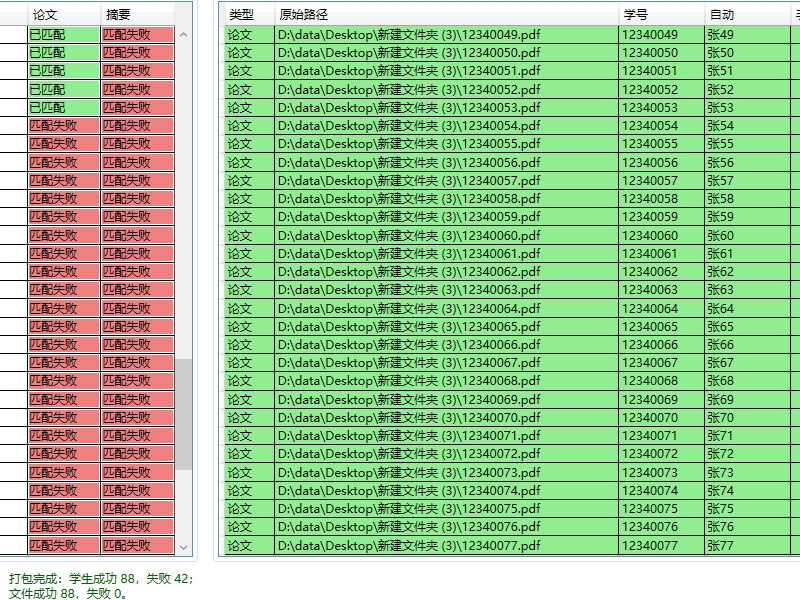Select the name cell 张60
The image size is (800, 600).
pyautogui.click(x=720, y=235)
